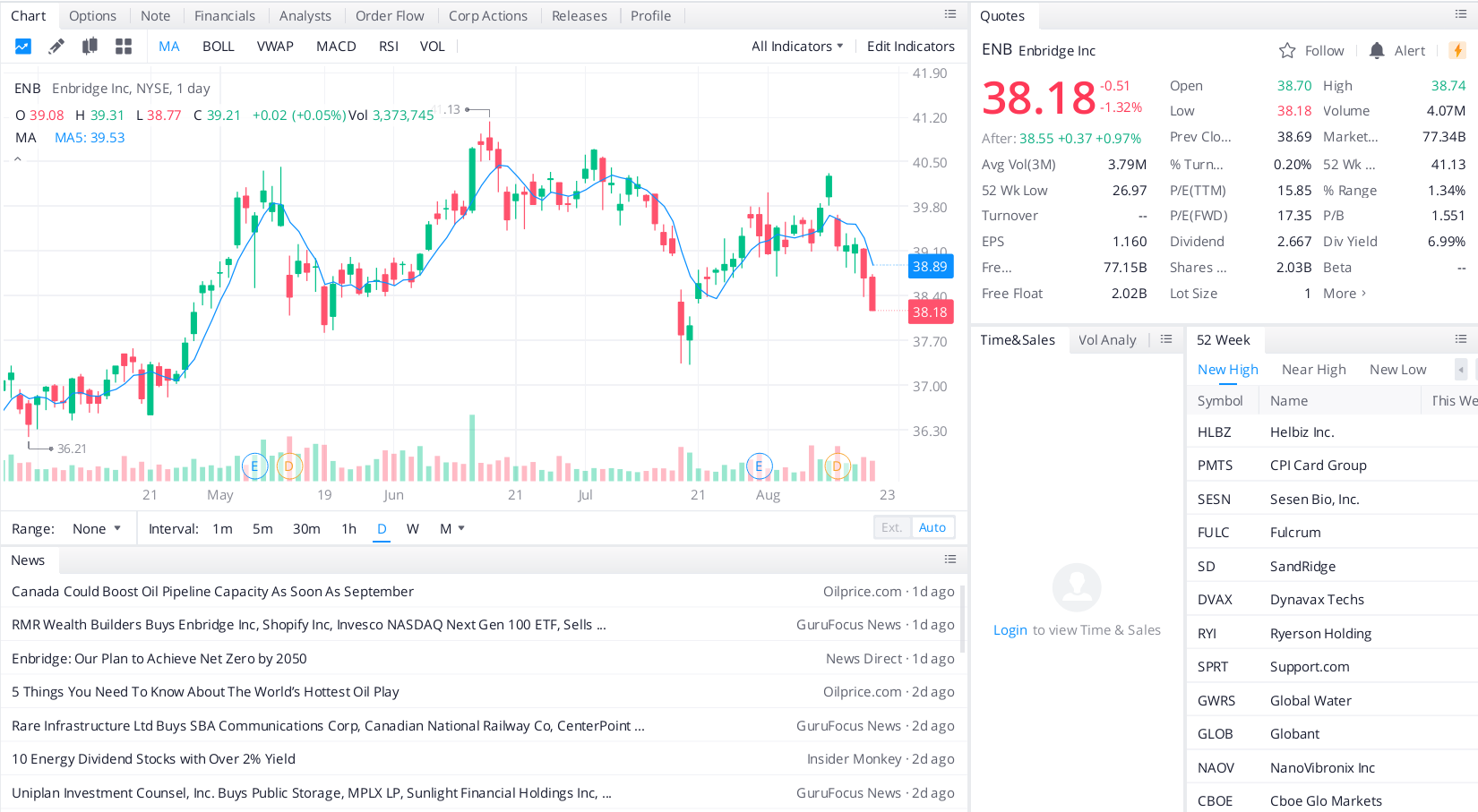Switch to the Vol Analy tab
This screenshot has width=1478, height=812.
[1107, 340]
